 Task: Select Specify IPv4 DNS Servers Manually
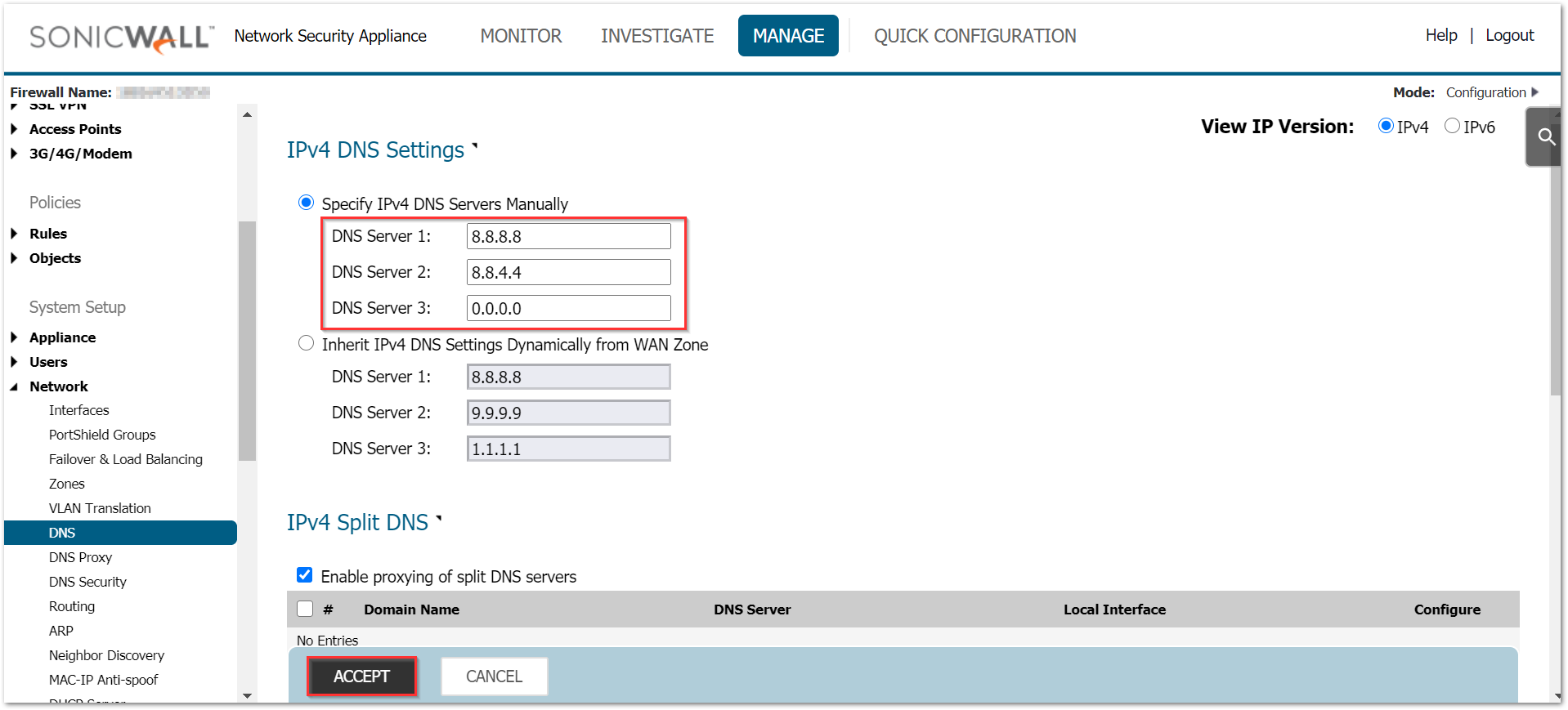click(x=306, y=203)
